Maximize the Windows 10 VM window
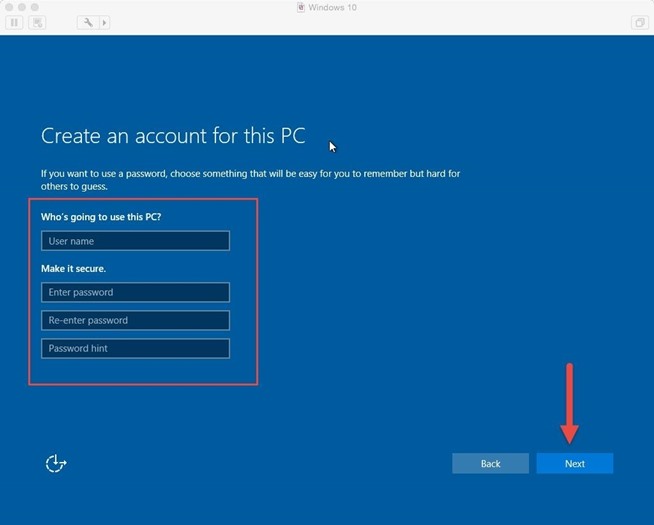 coord(34,7)
